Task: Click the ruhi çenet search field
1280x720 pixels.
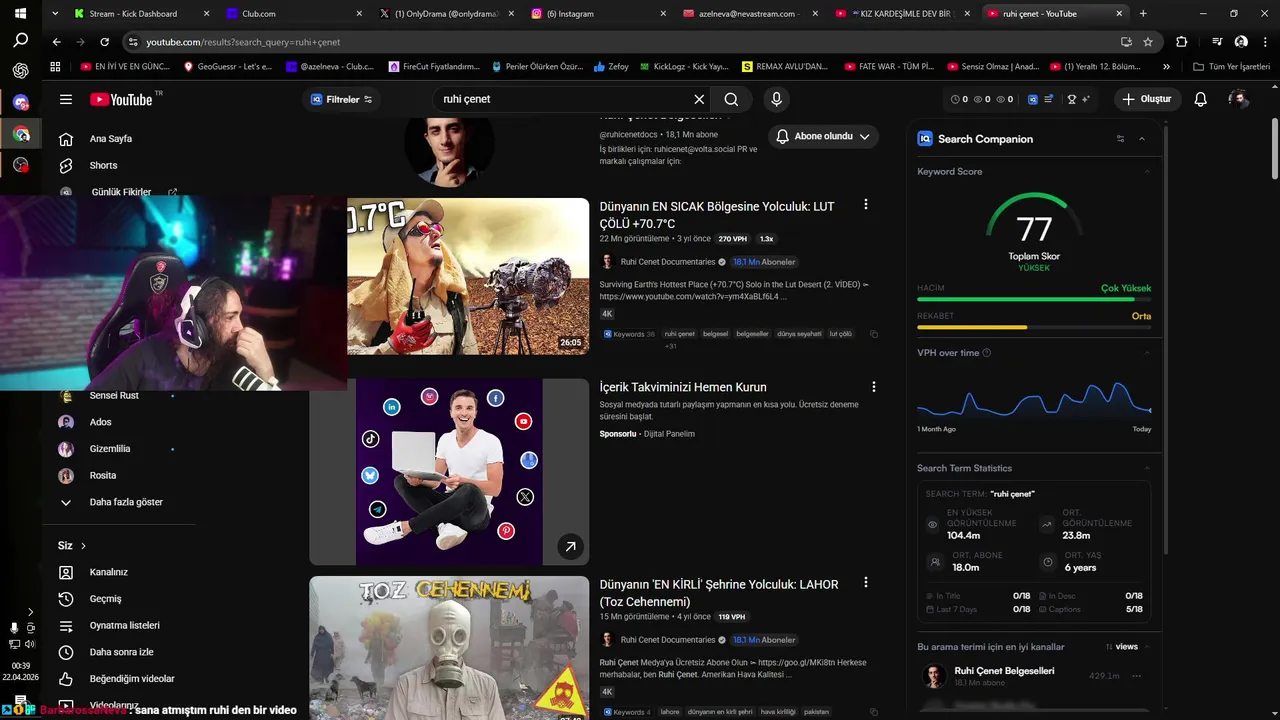Action: pyautogui.click(x=565, y=99)
